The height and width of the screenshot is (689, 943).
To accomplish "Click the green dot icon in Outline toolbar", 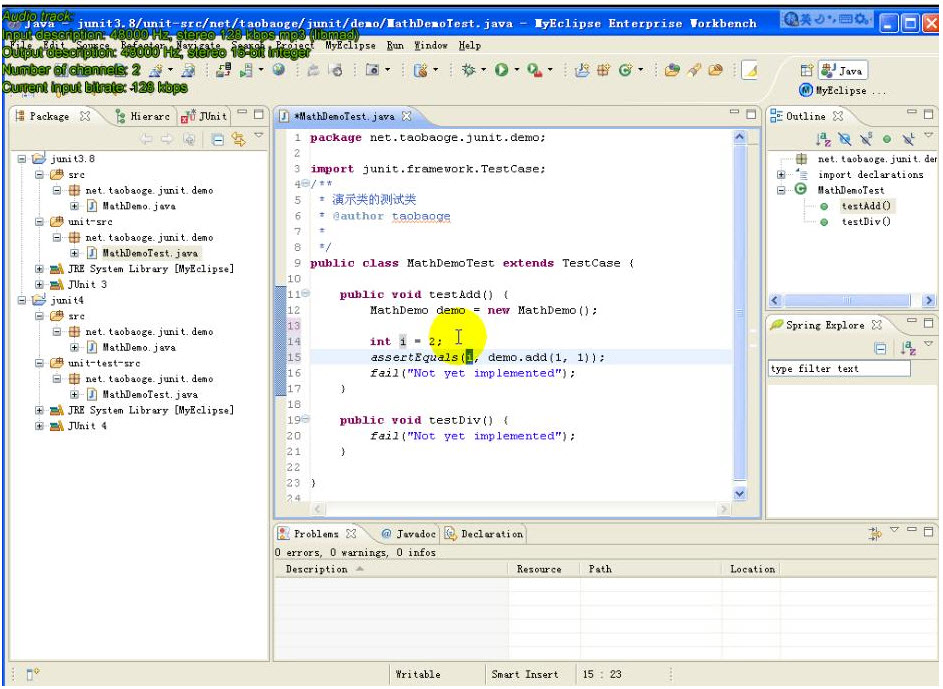I will pyautogui.click(x=886, y=140).
